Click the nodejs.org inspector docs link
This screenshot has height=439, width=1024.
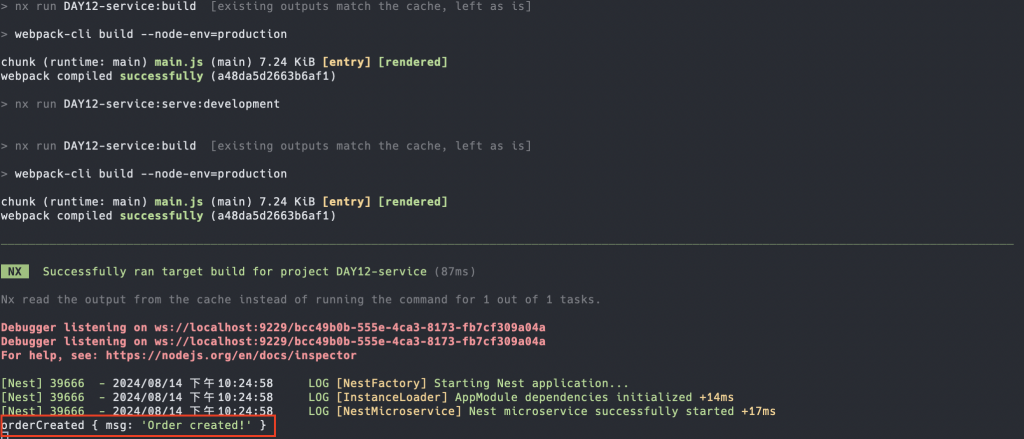tap(231, 355)
